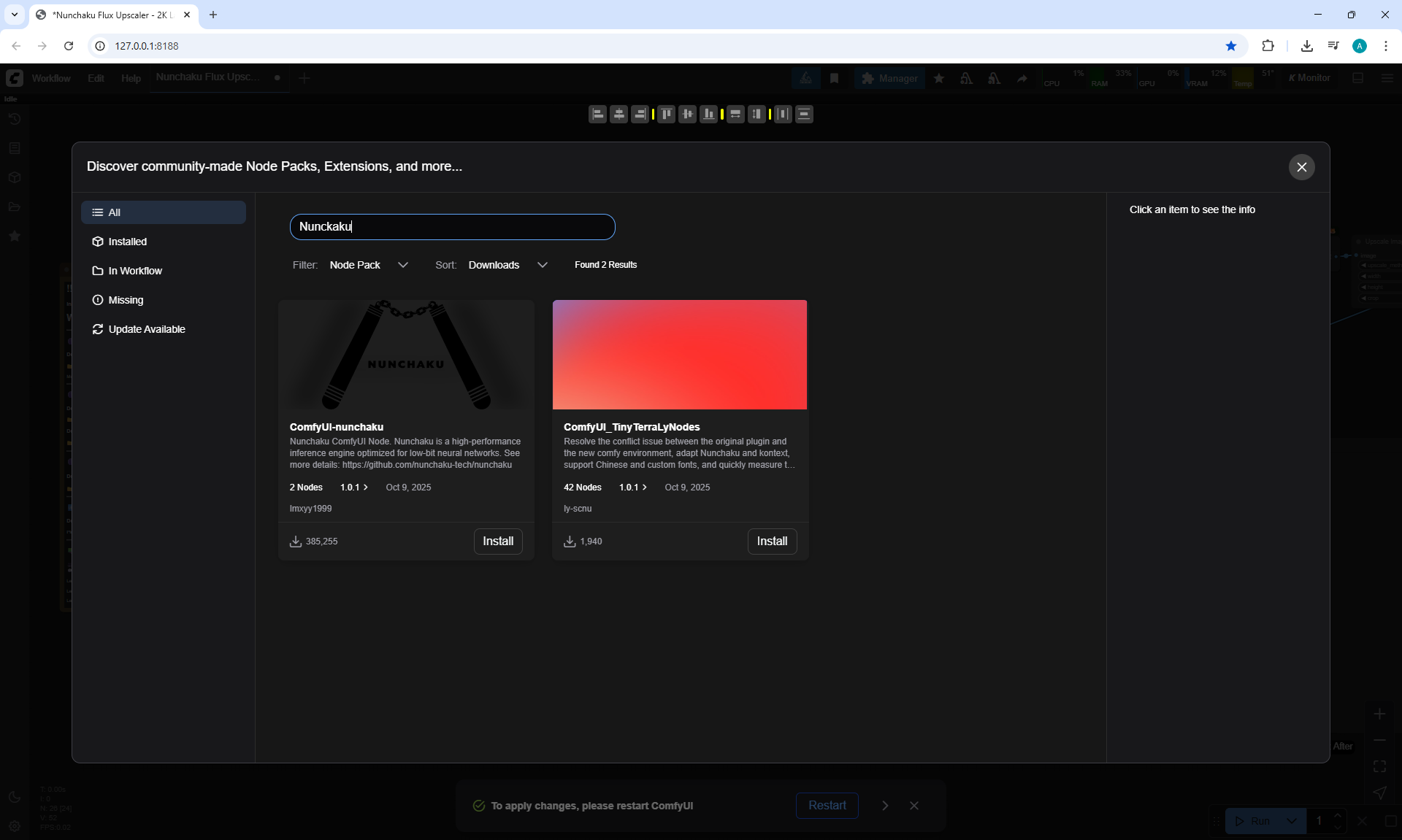Click the ComfyUI_TinyTerraLyNodes gradient thumbnail
The image size is (1402, 840).
coord(679,355)
